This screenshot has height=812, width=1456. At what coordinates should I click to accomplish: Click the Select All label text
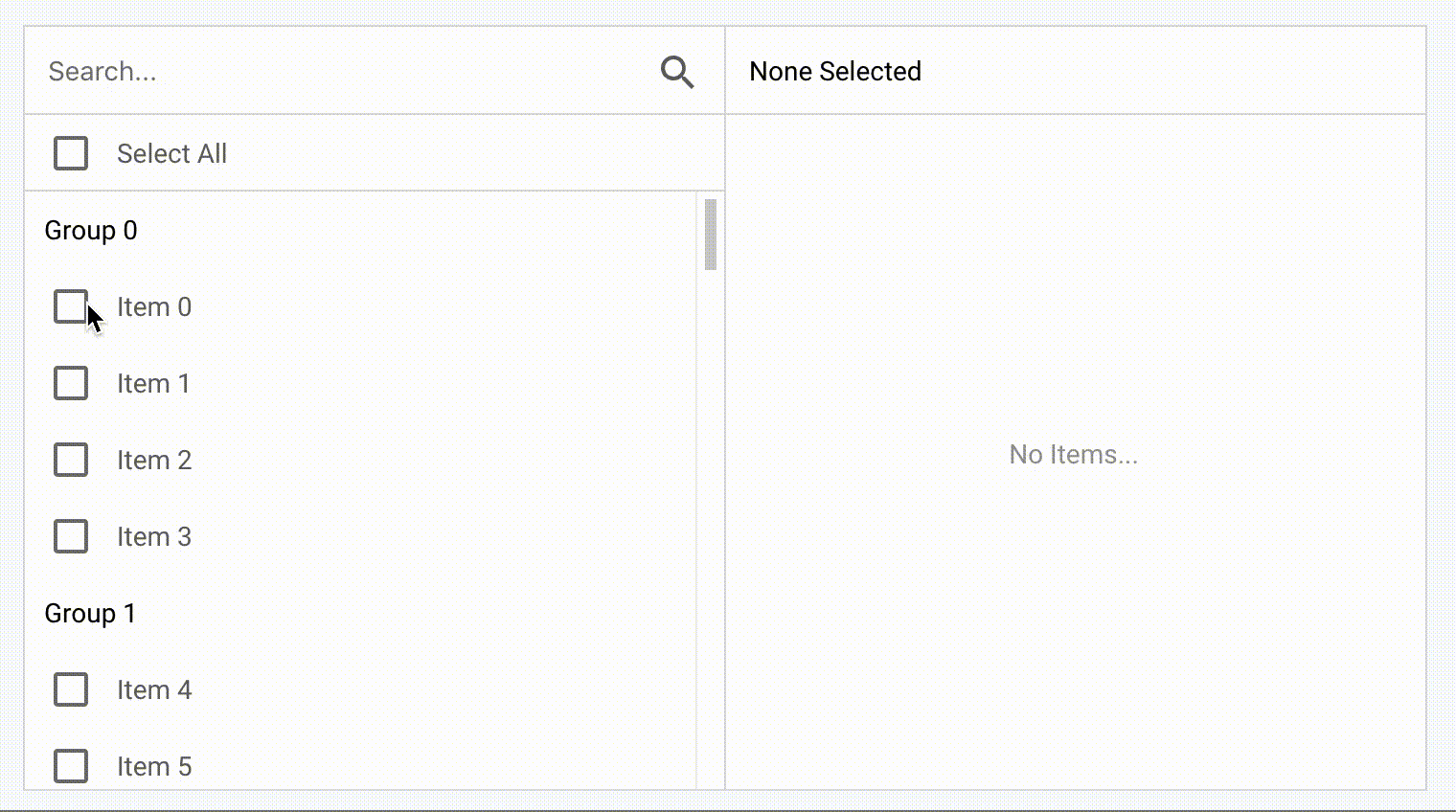pyautogui.click(x=171, y=153)
